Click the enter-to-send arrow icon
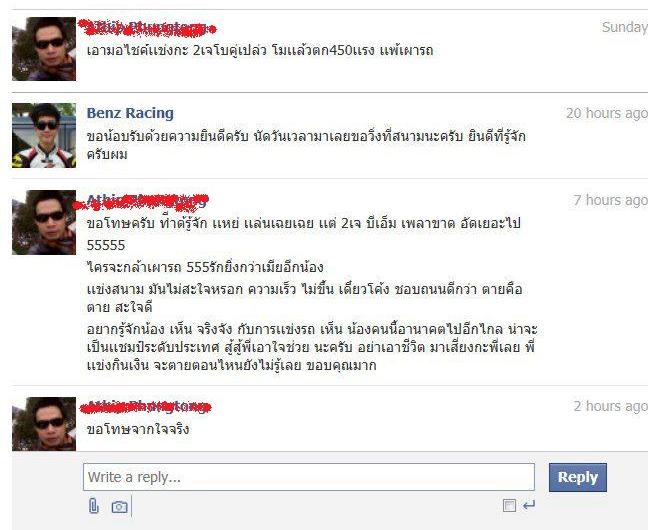Screen dimensions: 664x530 pos(529,505)
